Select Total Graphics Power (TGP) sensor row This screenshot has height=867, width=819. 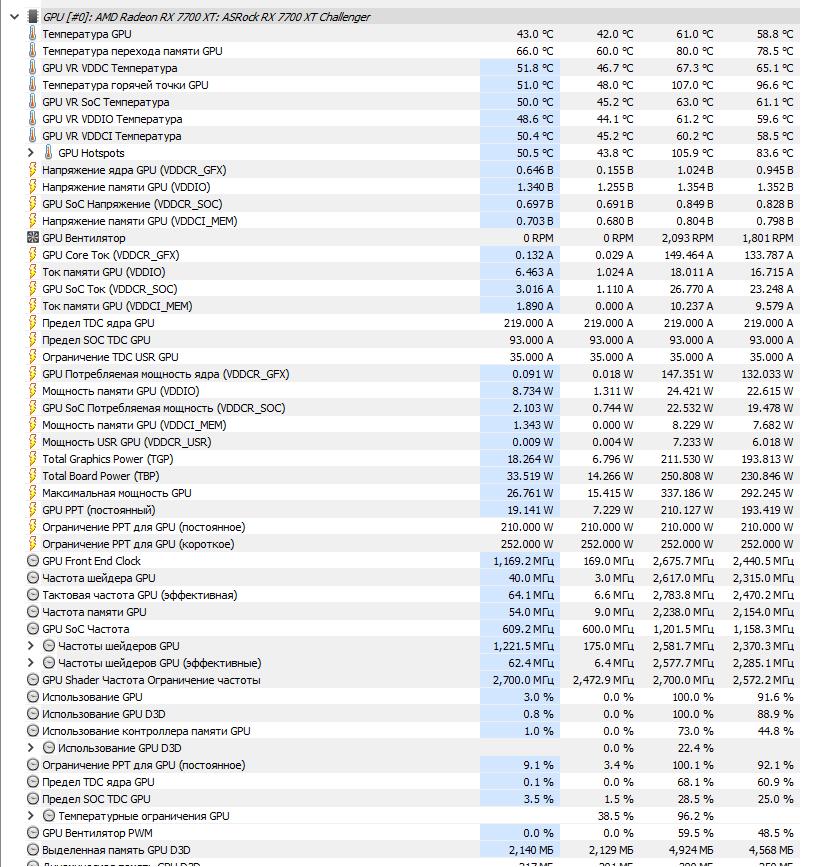(412, 459)
